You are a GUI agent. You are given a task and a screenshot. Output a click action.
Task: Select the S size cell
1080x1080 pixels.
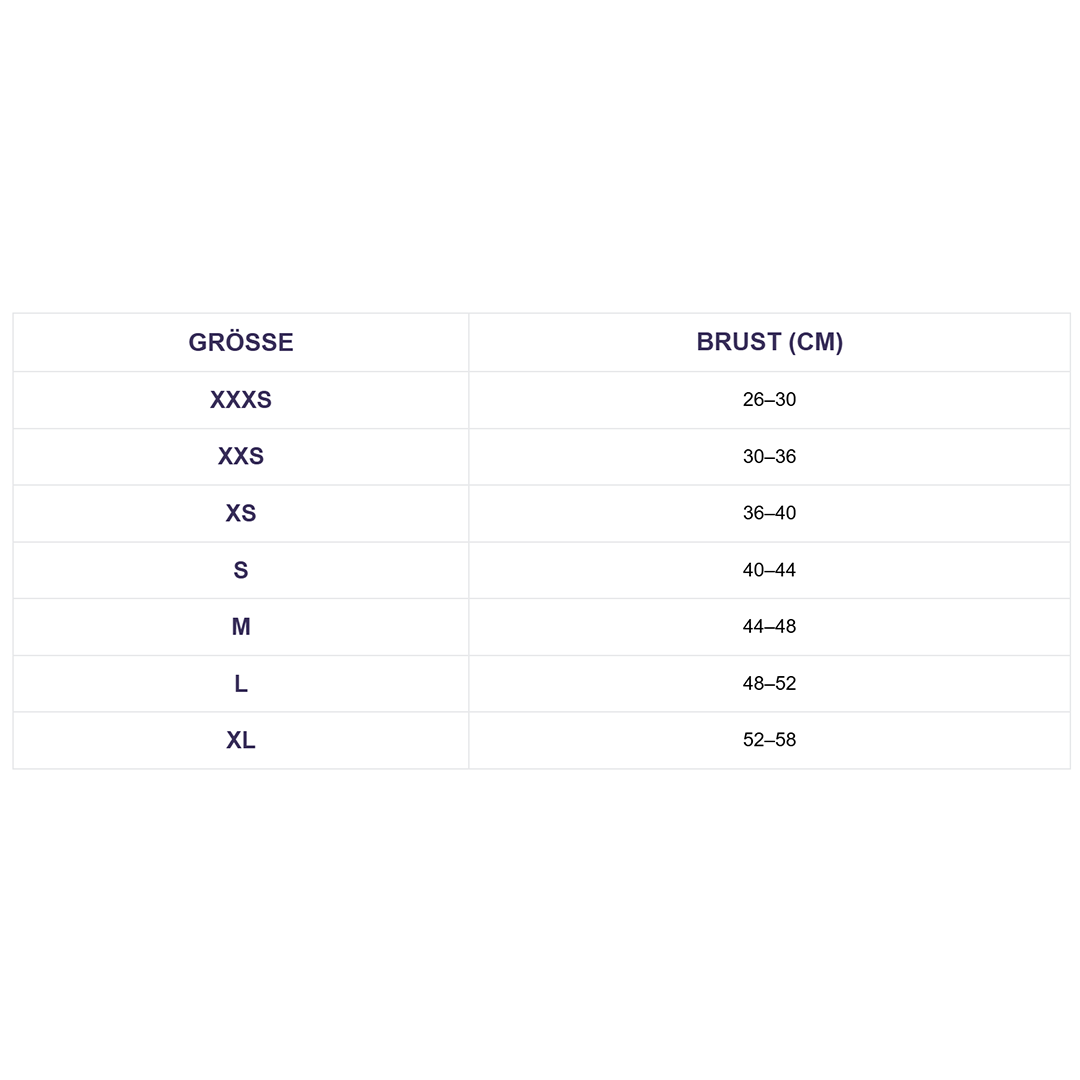tap(241, 570)
